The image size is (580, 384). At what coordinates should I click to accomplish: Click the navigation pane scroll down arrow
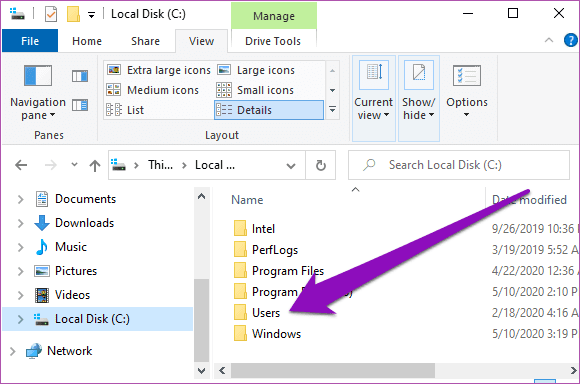coord(202,370)
